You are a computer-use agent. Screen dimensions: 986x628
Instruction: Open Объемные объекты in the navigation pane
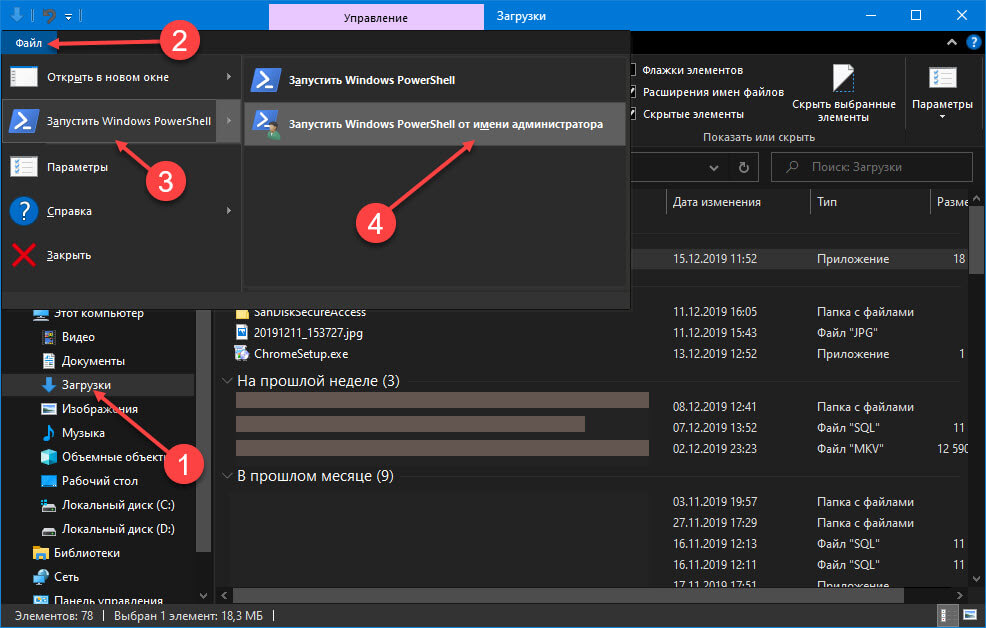[113, 457]
